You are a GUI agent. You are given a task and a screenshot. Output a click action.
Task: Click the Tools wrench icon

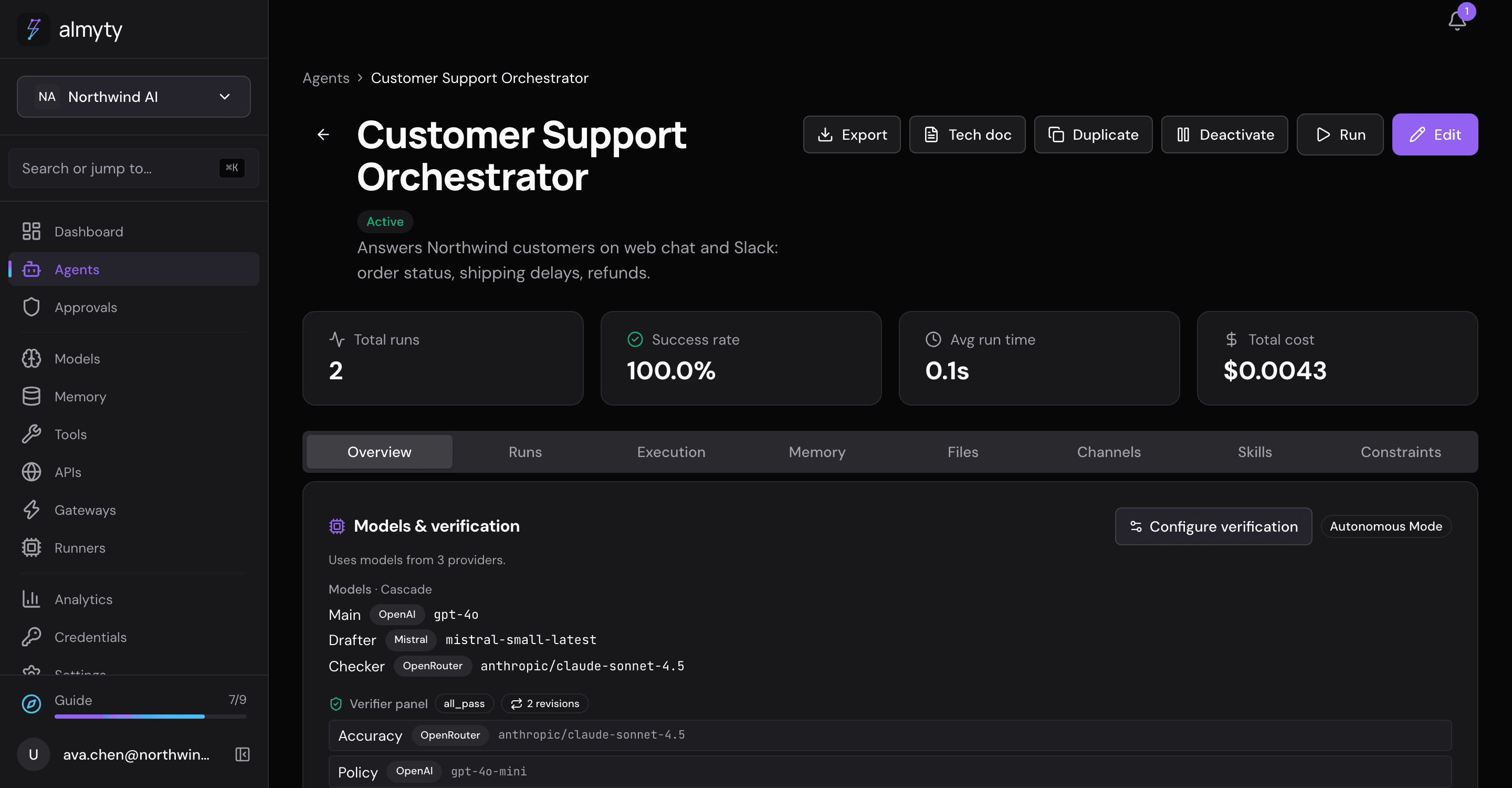point(31,434)
